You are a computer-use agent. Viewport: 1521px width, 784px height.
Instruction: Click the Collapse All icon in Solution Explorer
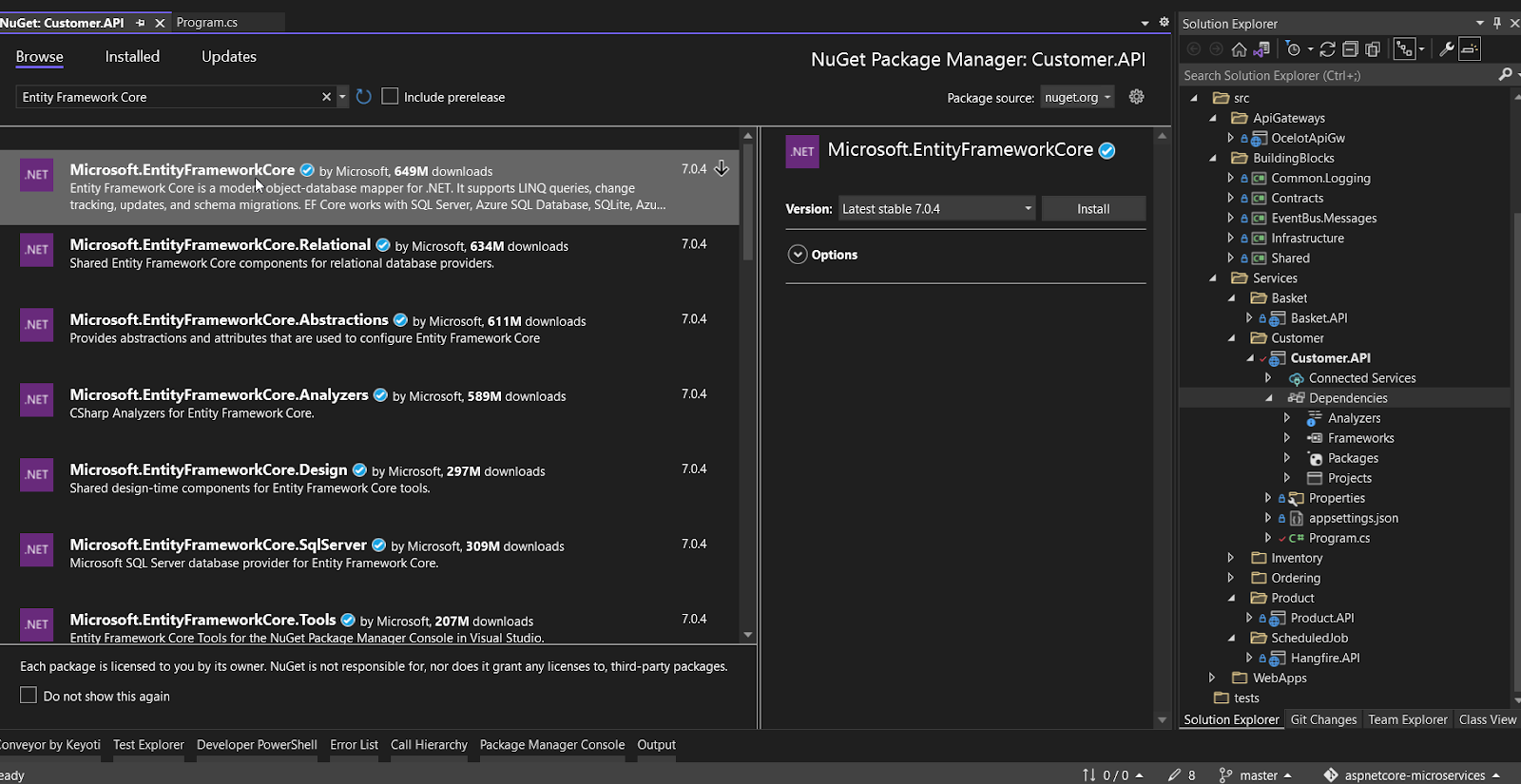pyautogui.click(x=1350, y=49)
